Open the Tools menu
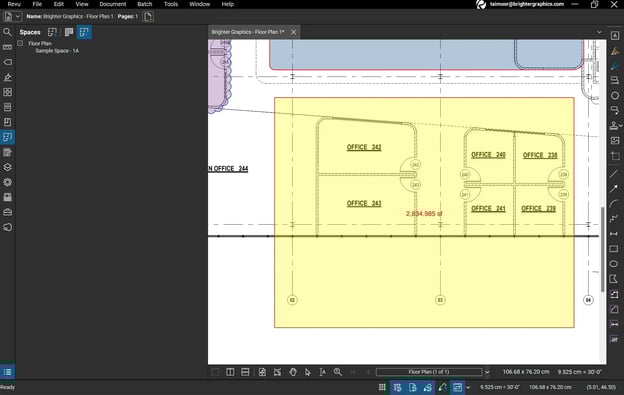This screenshot has width=624, height=395. 171,4
